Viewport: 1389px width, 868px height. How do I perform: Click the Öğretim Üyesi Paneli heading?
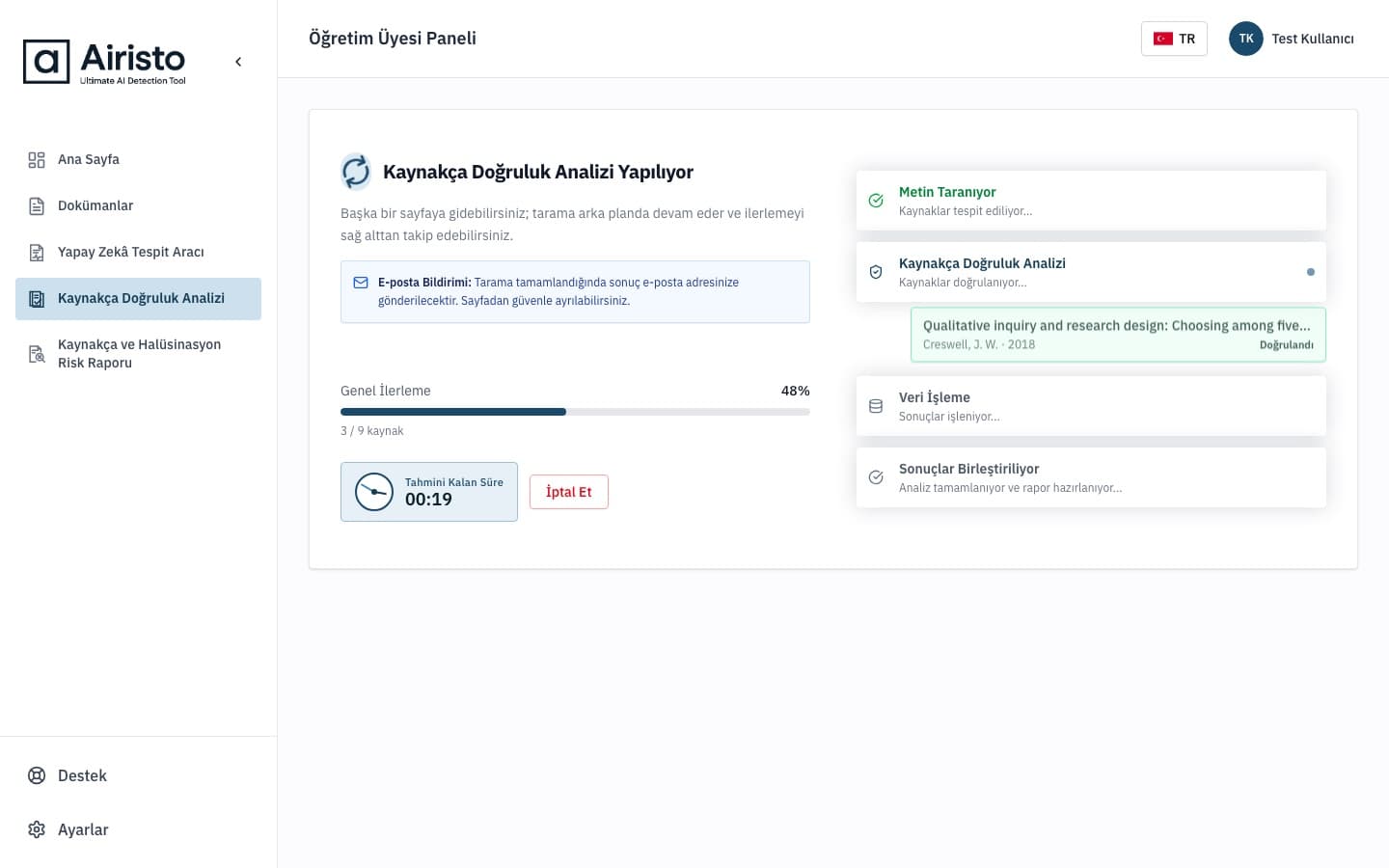click(x=393, y=39)
